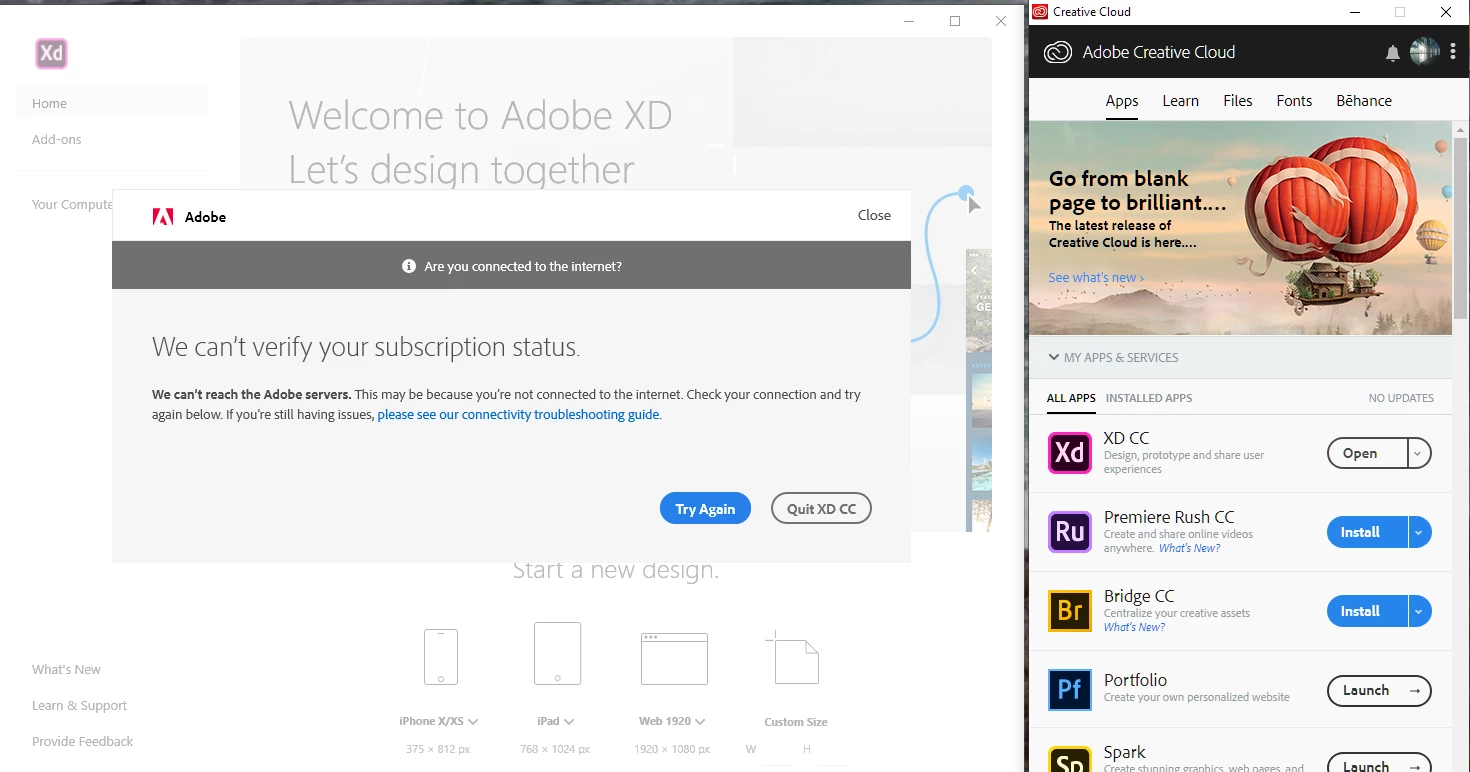Select Home in the XD sidebar
Viewport: 1470px width, 772px height.
(x=112, y=103)
